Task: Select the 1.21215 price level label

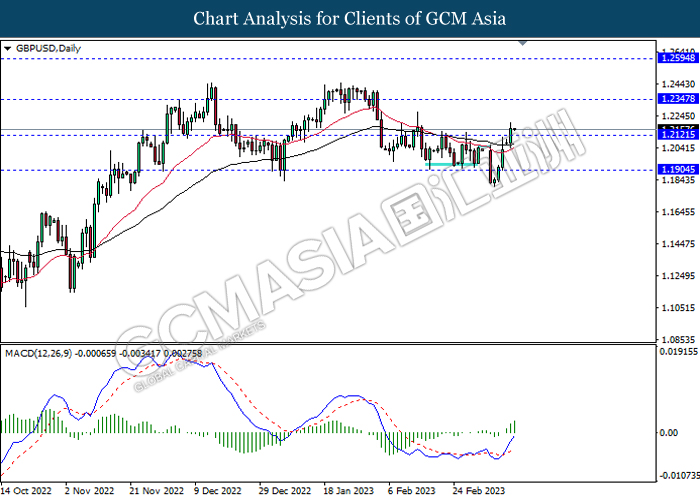Action: coord(678,135)
